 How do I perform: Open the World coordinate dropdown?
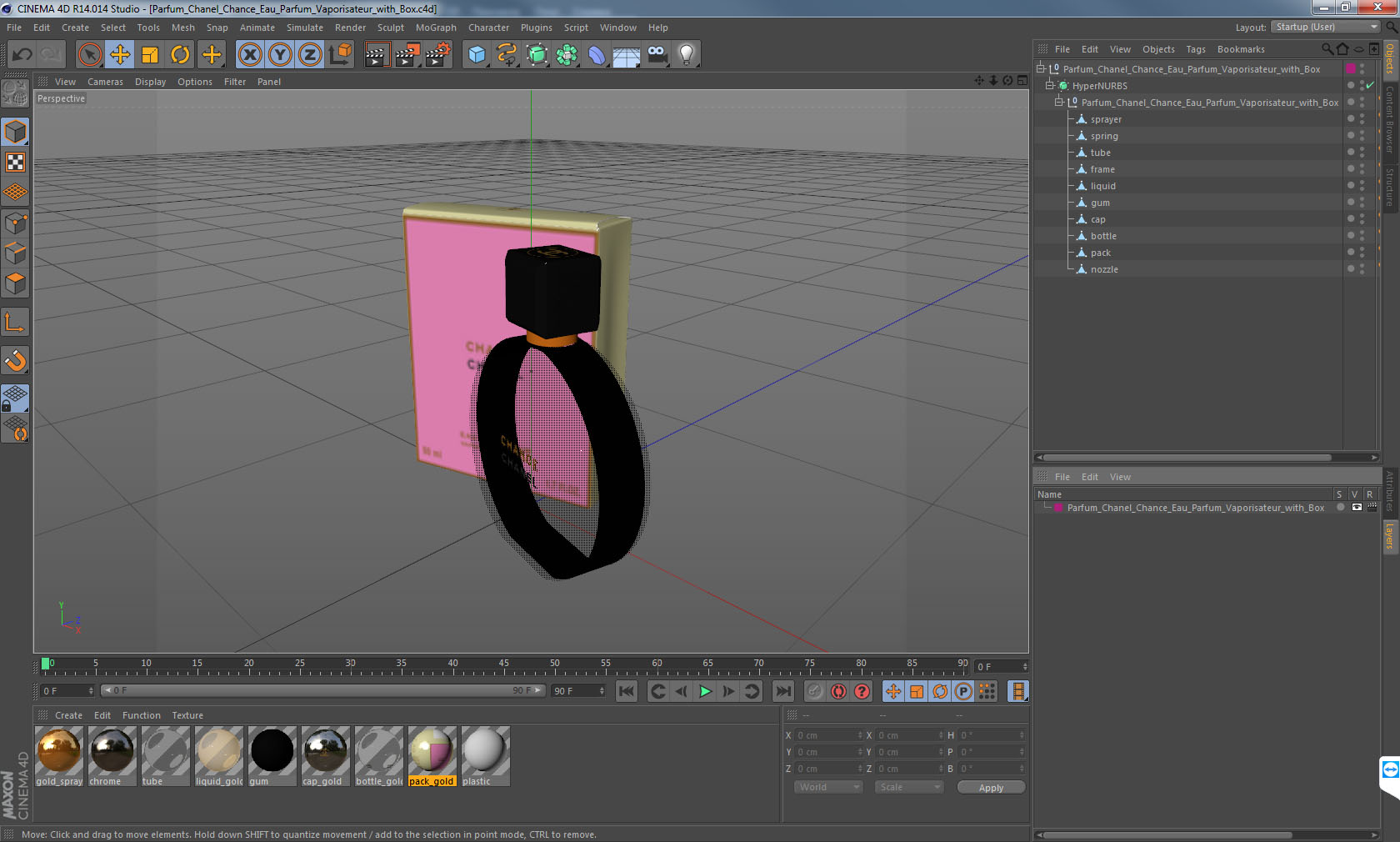coord(827,787)
